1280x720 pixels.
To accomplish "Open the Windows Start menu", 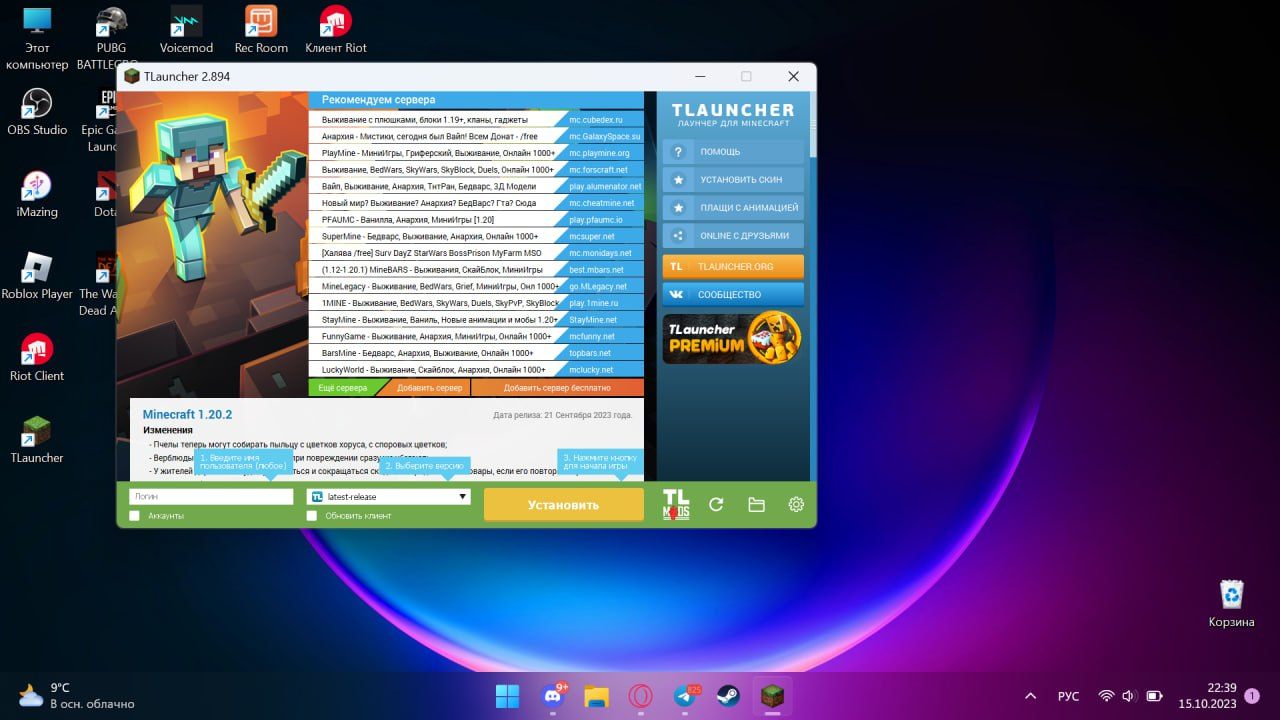I will coord(508,696).
